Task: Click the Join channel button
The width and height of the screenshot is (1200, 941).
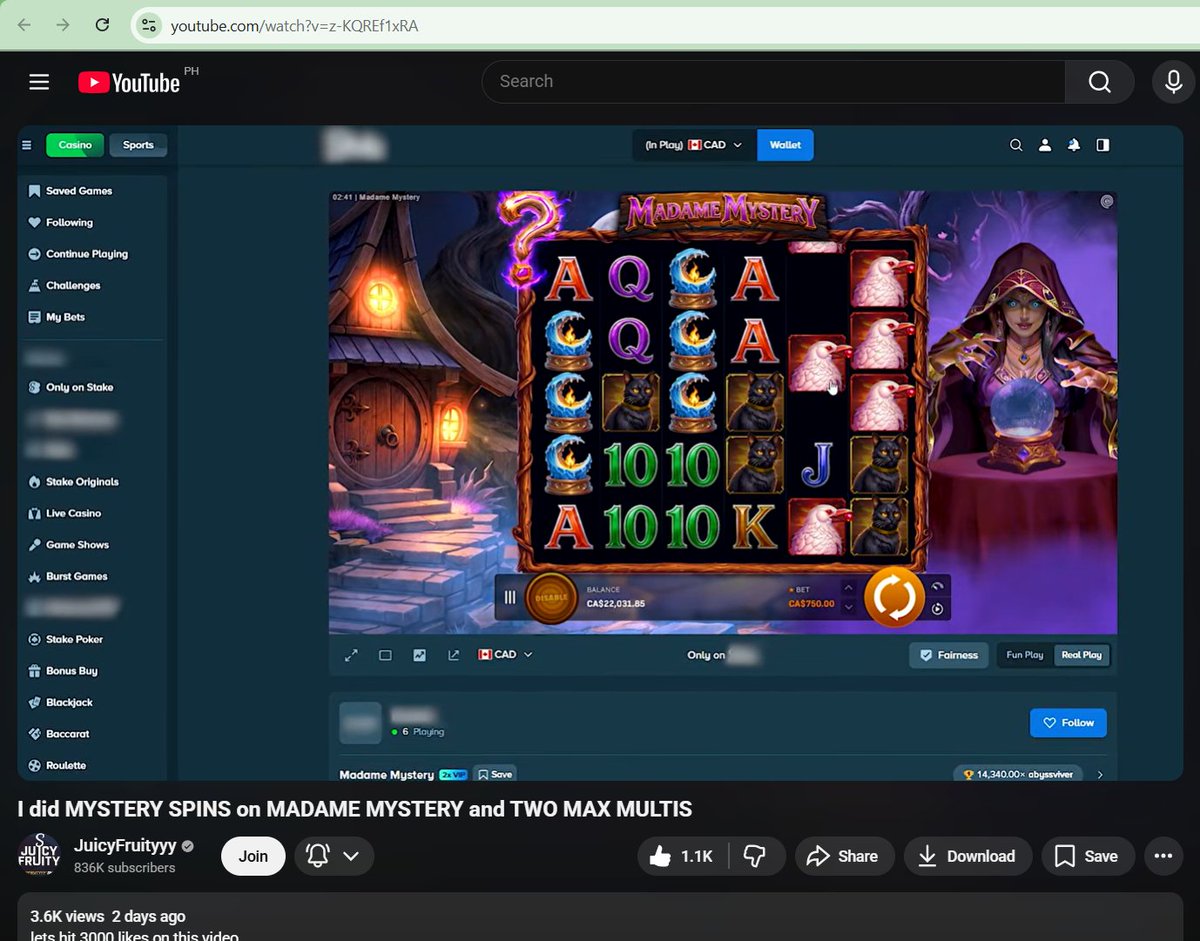Action: [253, 856]
